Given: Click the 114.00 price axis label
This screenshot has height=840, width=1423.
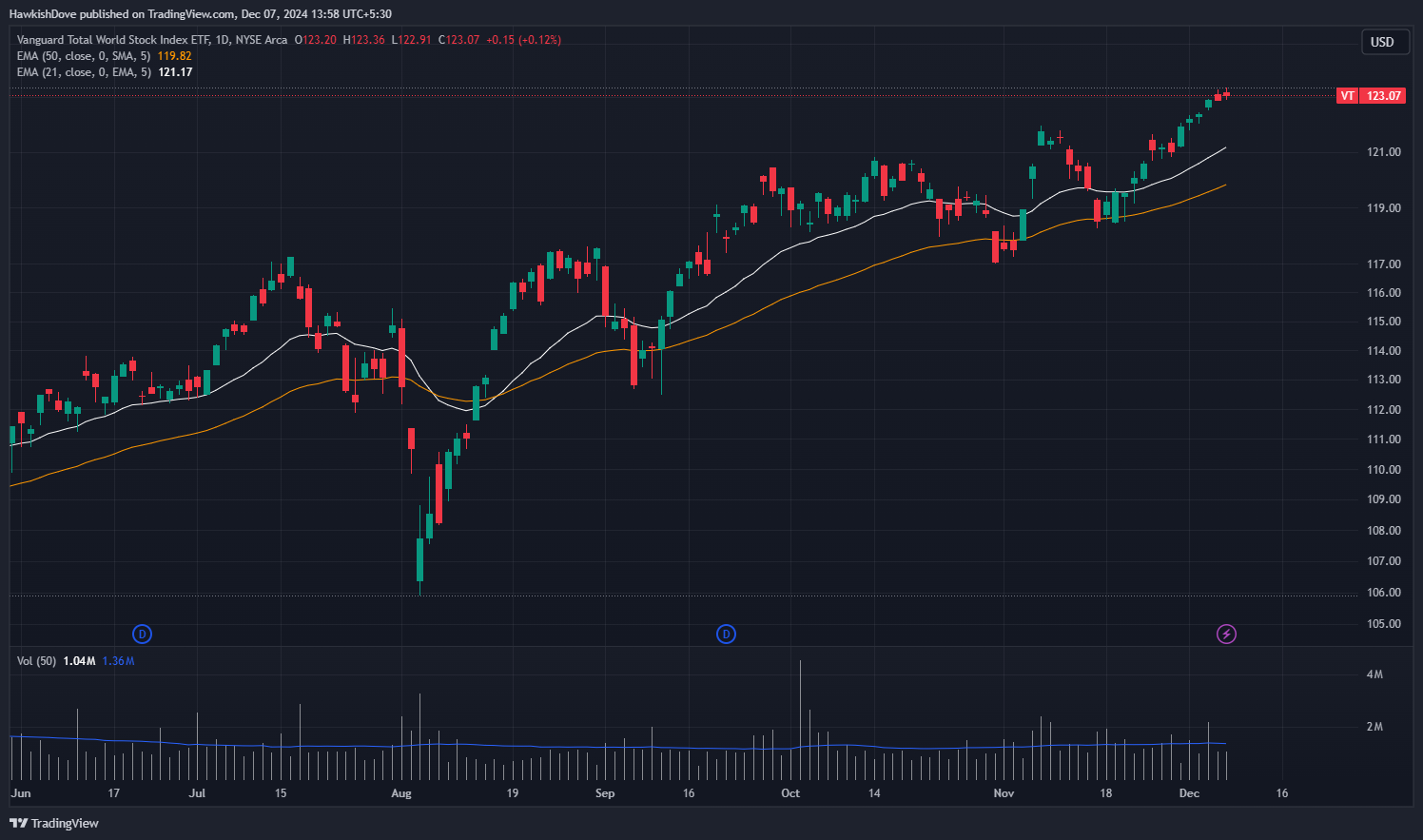Looking at the screenshot, I should 1384,351.
